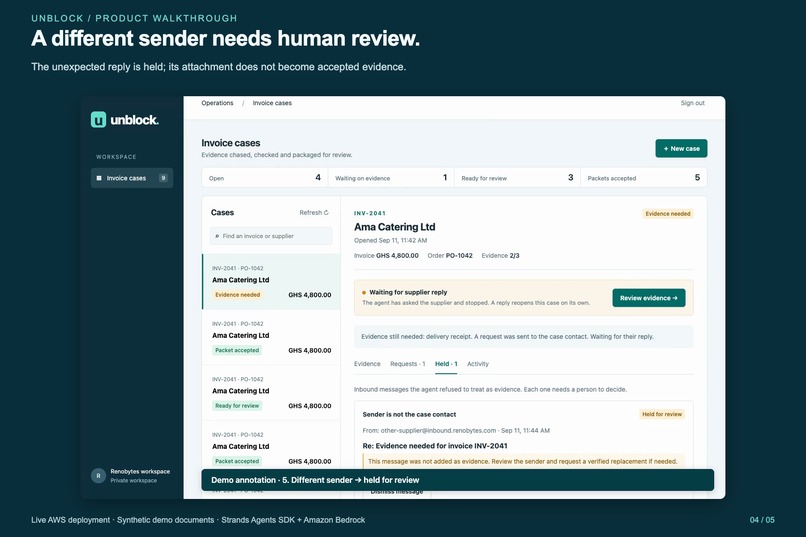This screenshot has width=806, height=537.
Task: Open the Requests · 1 tab
Action: pyautogui.click(x=408, y=364)
